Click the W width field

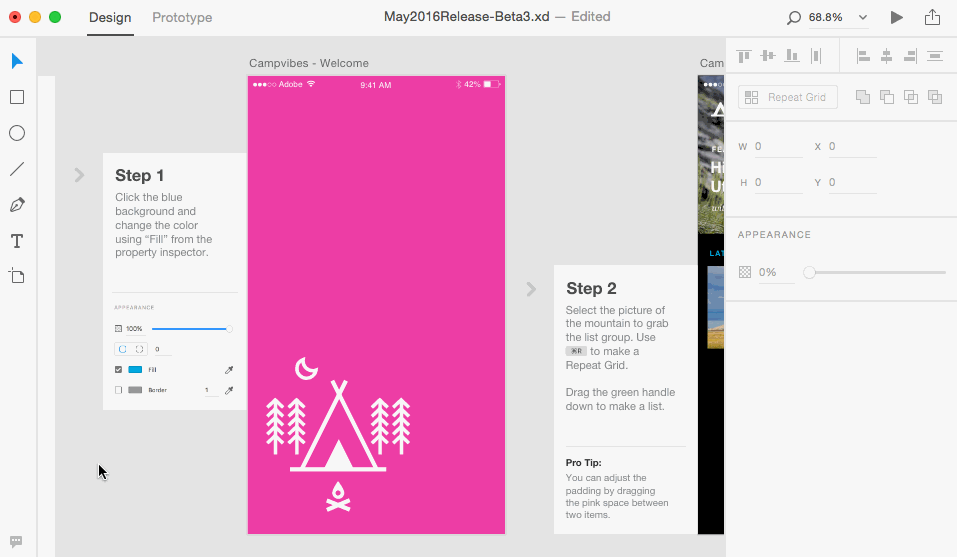click(x=778, y=146)
